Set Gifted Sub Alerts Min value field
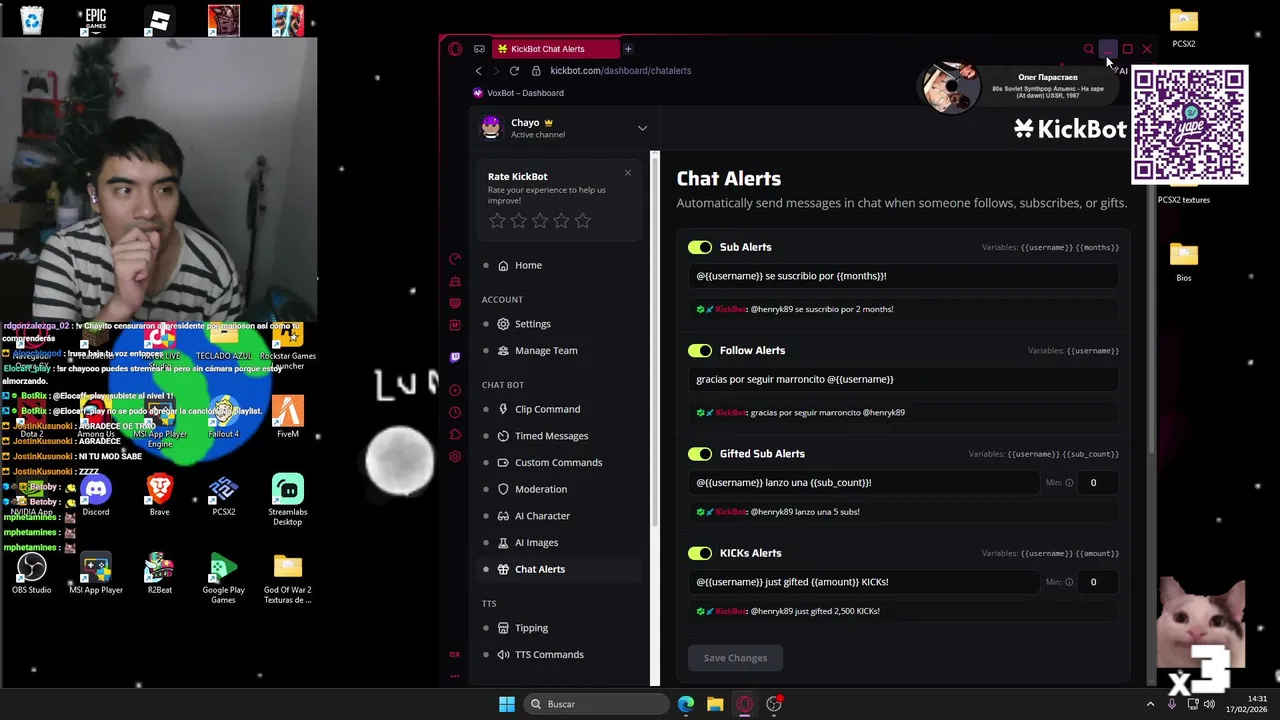1280x720 pixels. pyautogui.click(x=1098, y=483)
